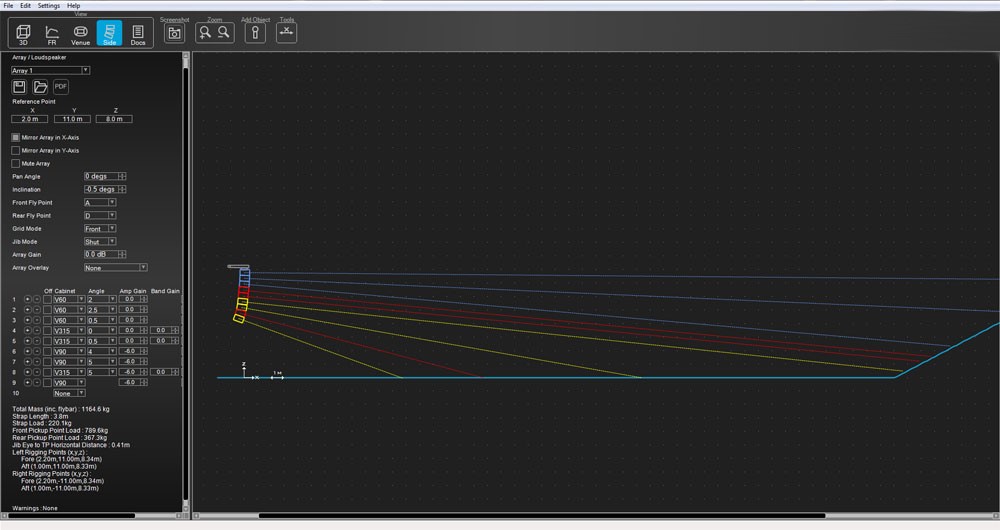The image size is (1000, 530).
Task: Take a screenshot with camera icon
Action: (175, 33)
